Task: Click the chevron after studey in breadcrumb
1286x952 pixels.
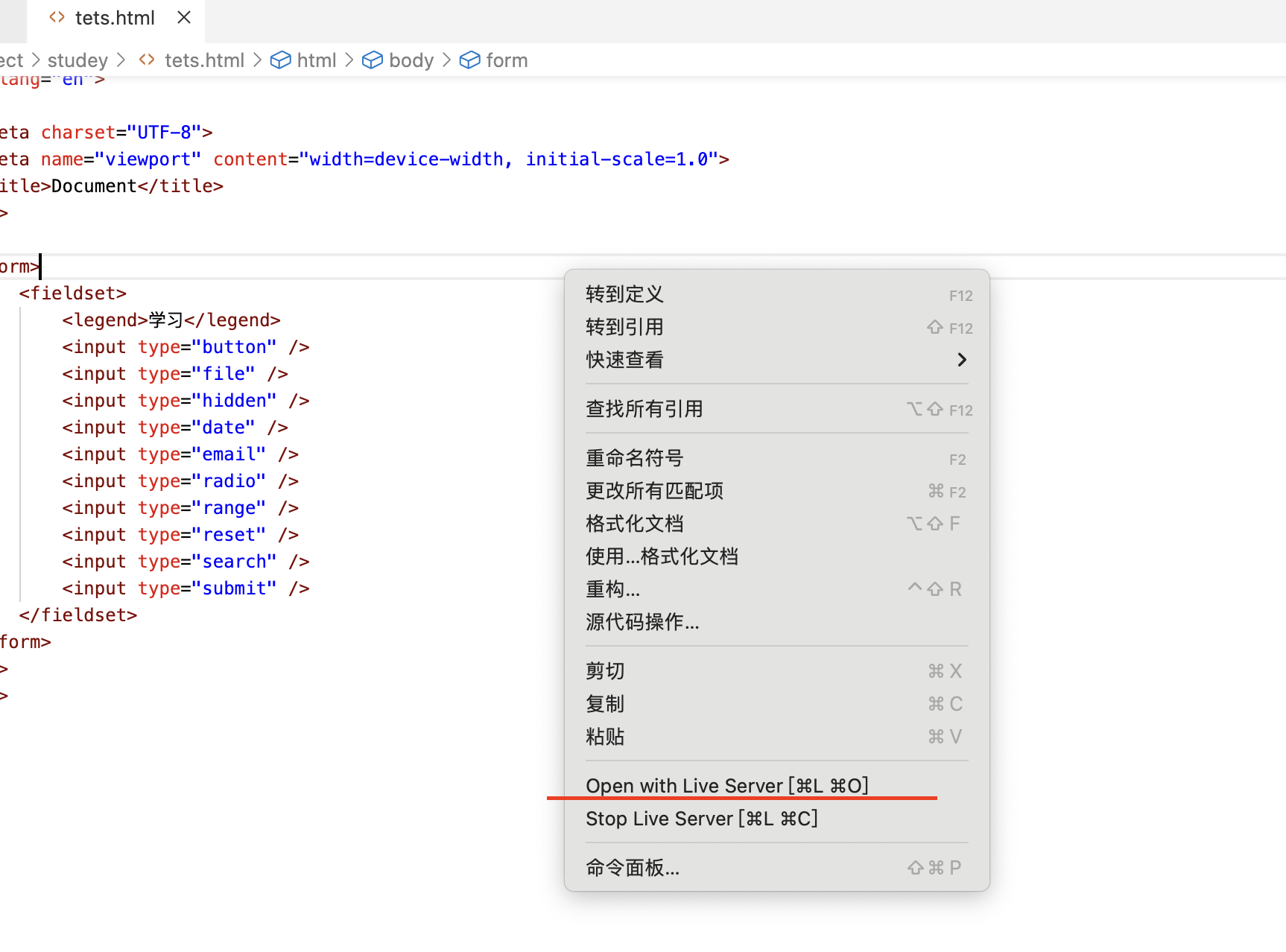Action: [121, 60]
